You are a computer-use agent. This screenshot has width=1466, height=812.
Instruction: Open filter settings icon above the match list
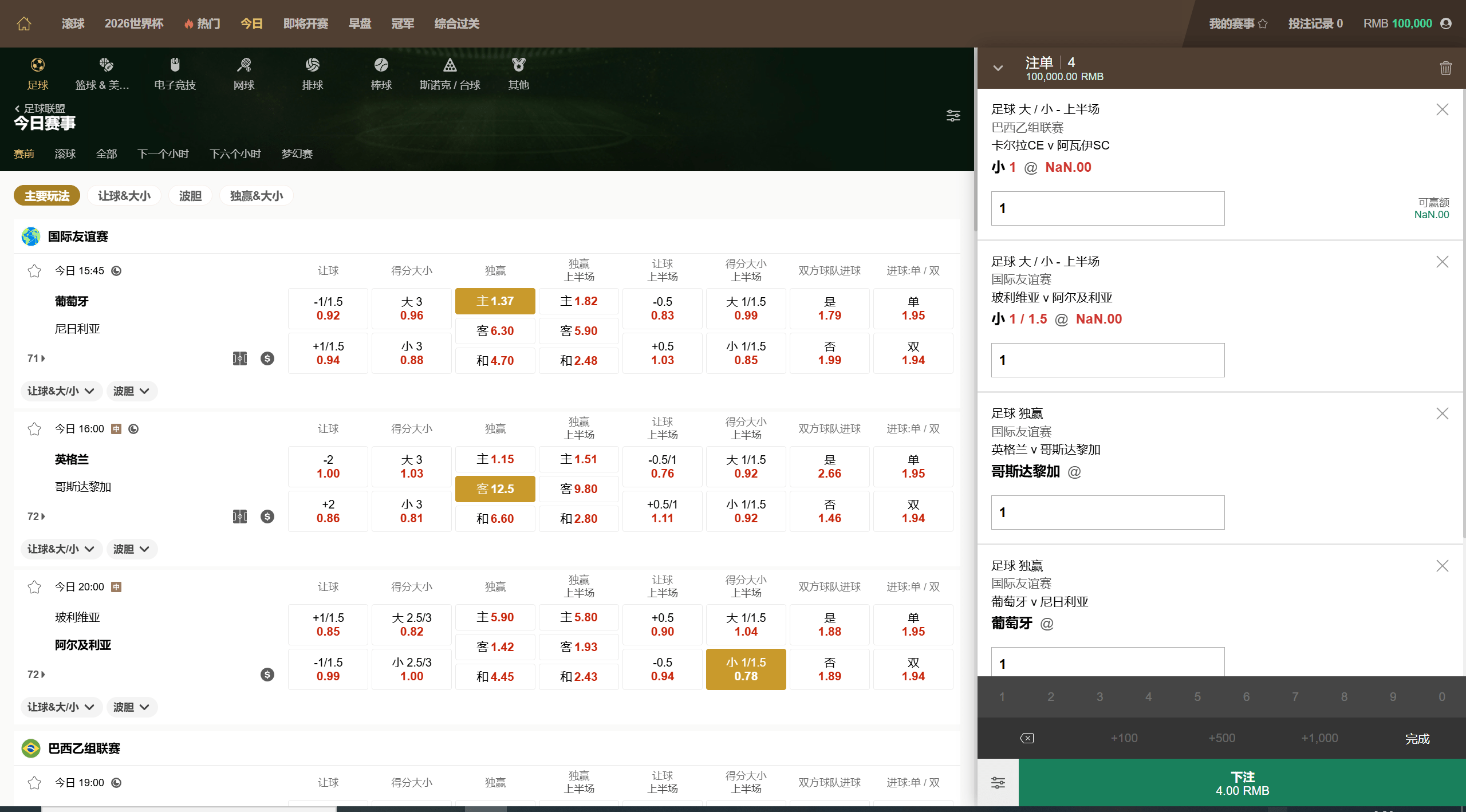[953, 116]
